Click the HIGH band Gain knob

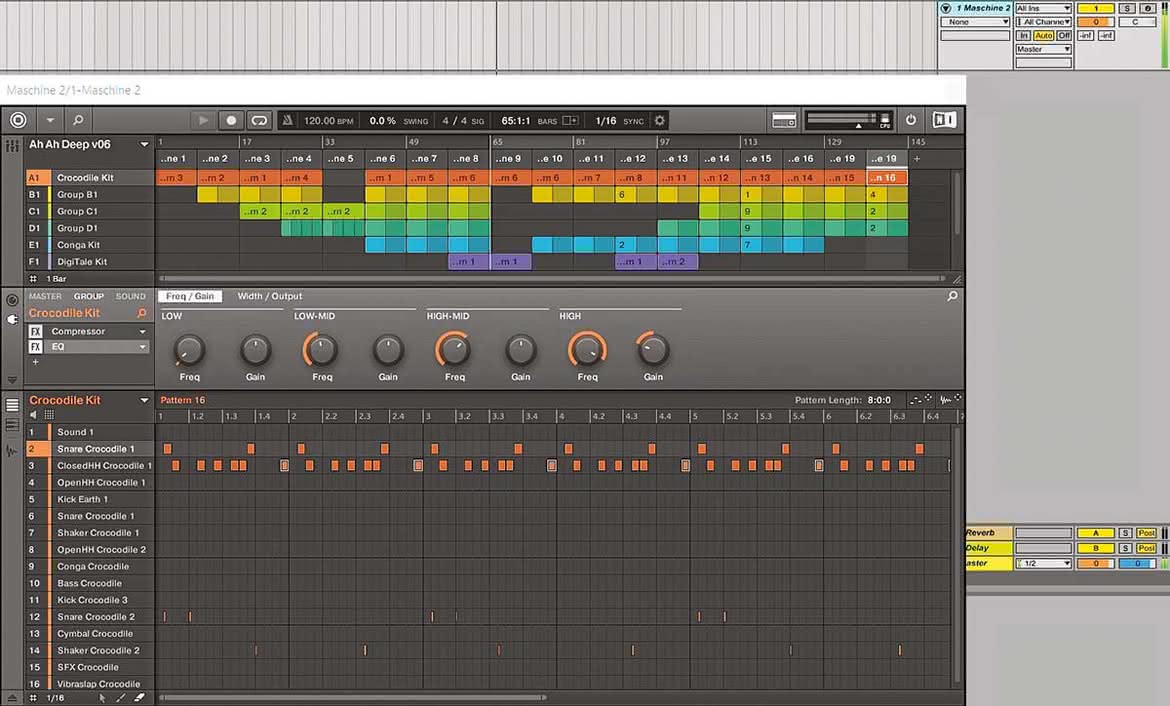tap(653, 350)
